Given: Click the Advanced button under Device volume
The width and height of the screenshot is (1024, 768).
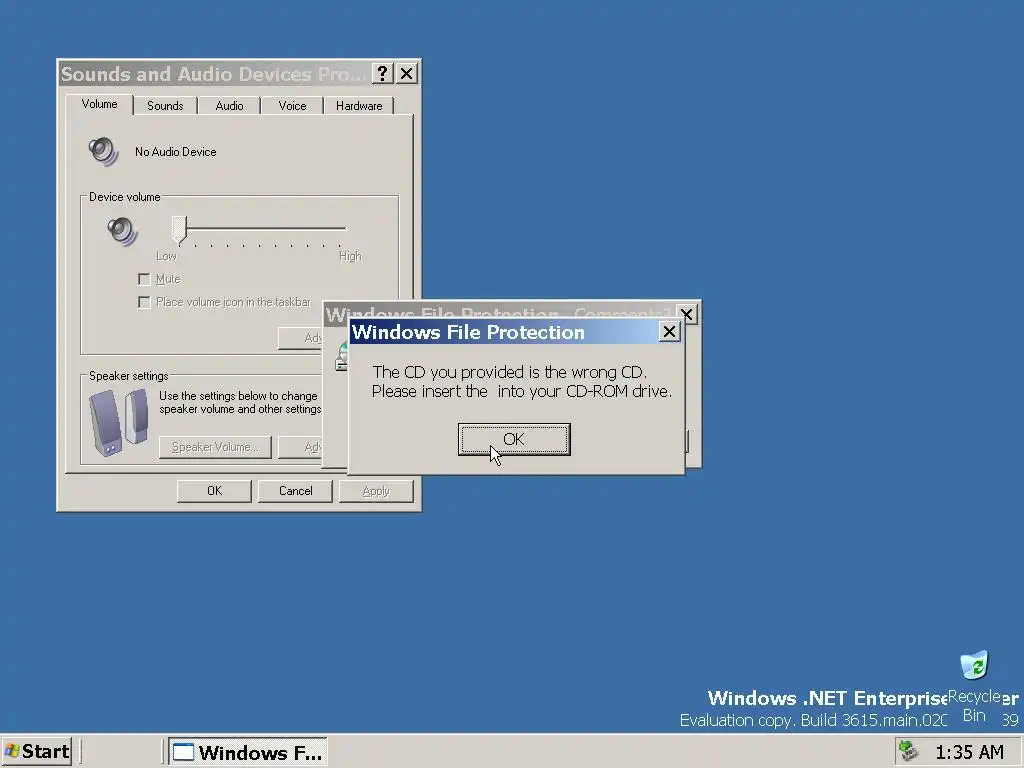Looking at the screenshot, I should pyautogui.click(x=300, y=338).
